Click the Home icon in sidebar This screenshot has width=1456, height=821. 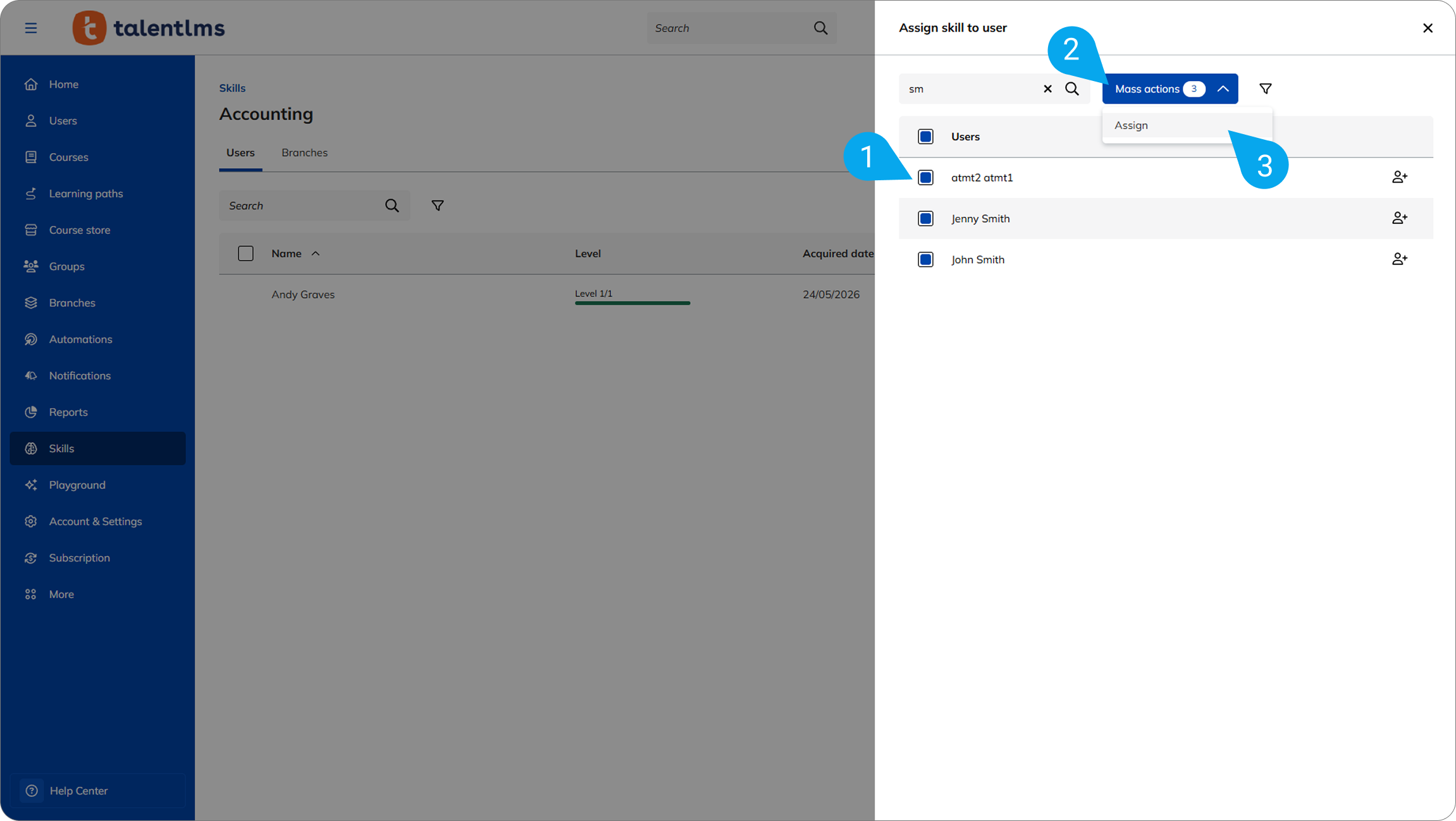[31, 84]
